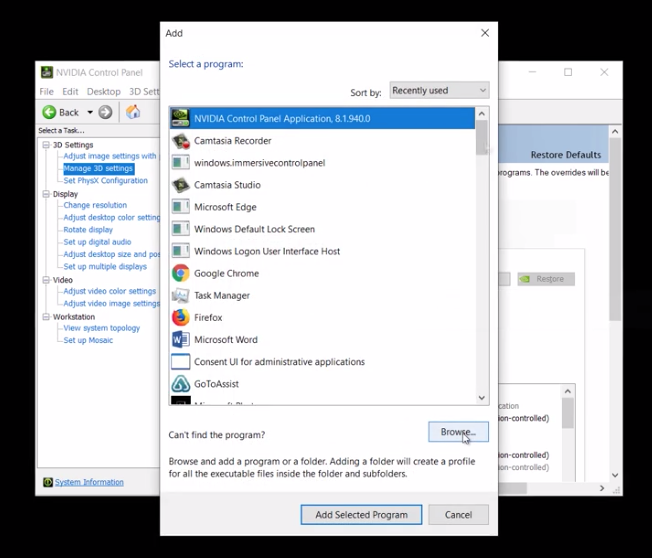Select GoToAssist in program list

322,383
